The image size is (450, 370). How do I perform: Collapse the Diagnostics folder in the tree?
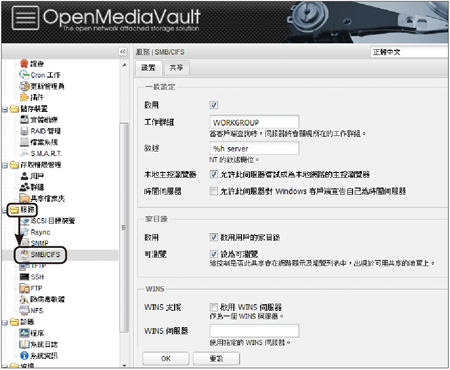tap(5, 322)
